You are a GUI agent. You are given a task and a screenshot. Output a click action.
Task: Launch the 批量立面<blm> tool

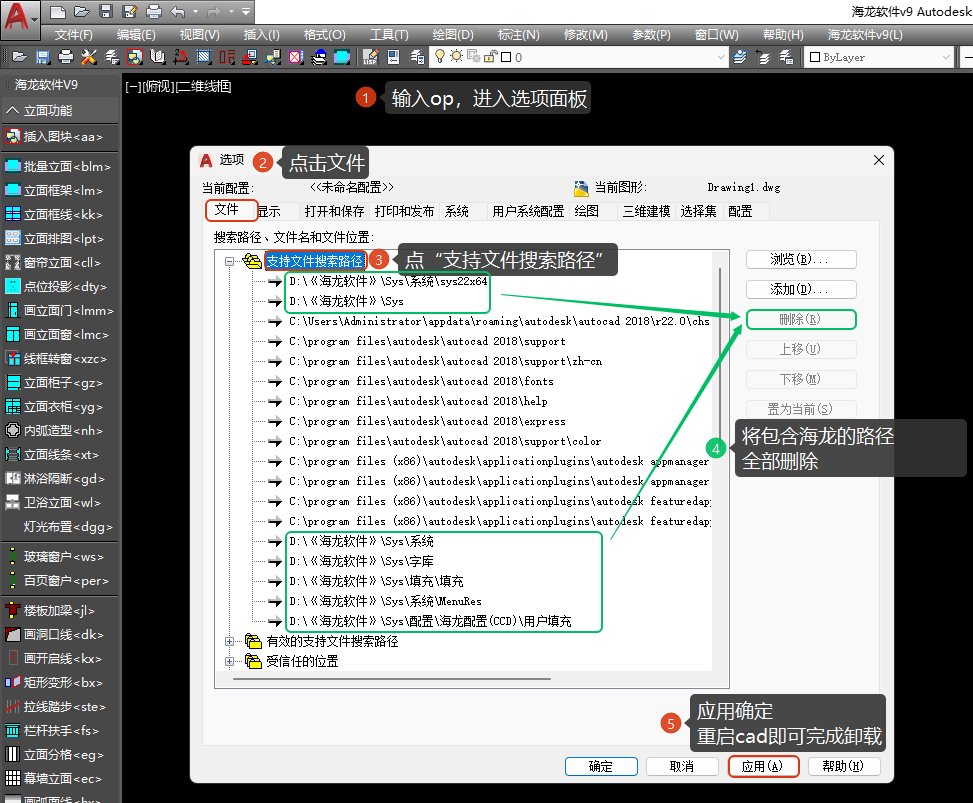(x=60, y=166)
